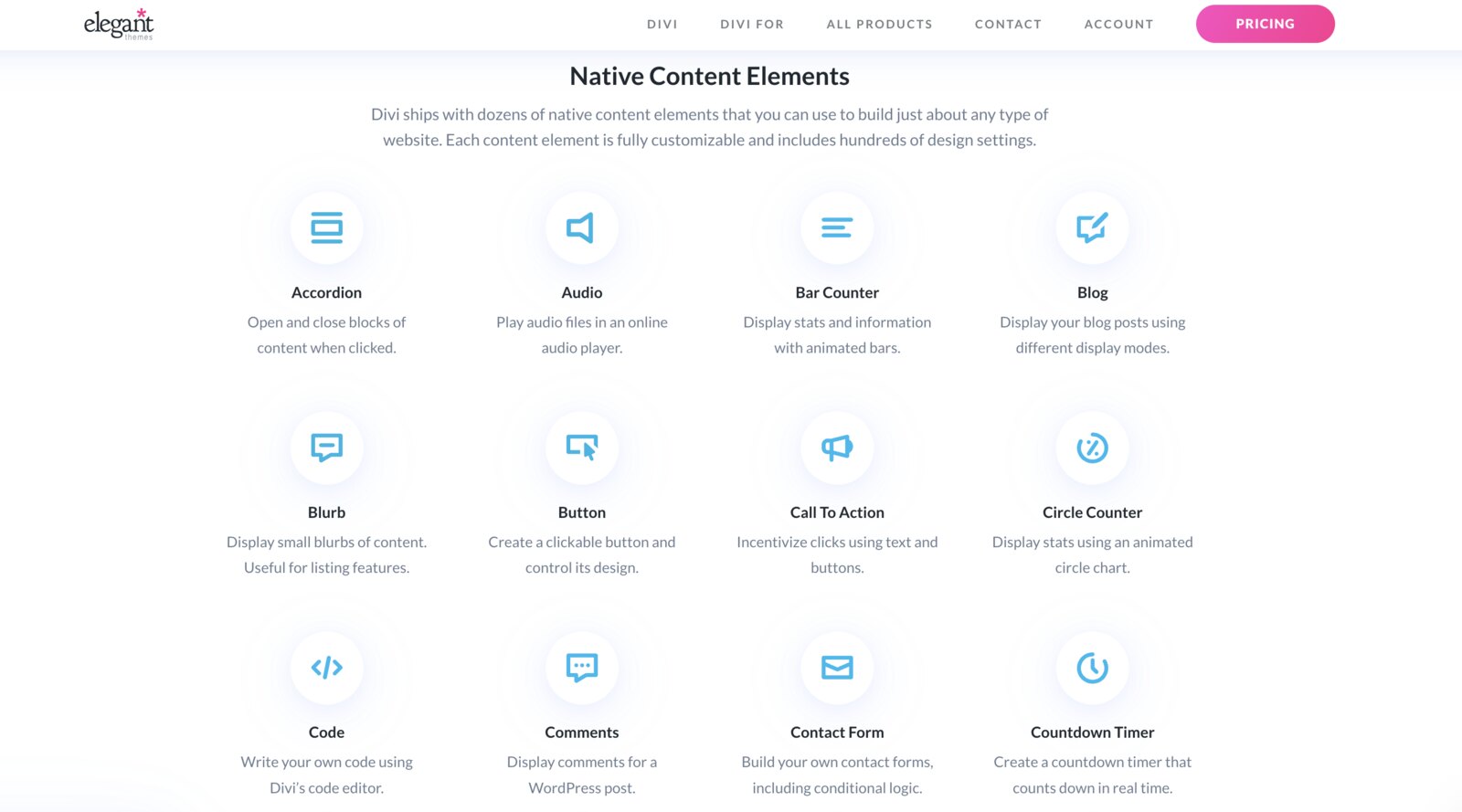
Task: Click the Countdown Timer clock icon
Action: 1092,668
